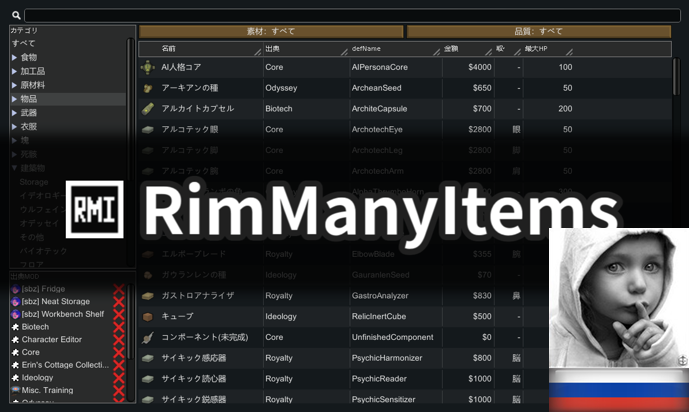Click the Core mod icon
This screenshot has width=689, height=412.
[15, 353]
